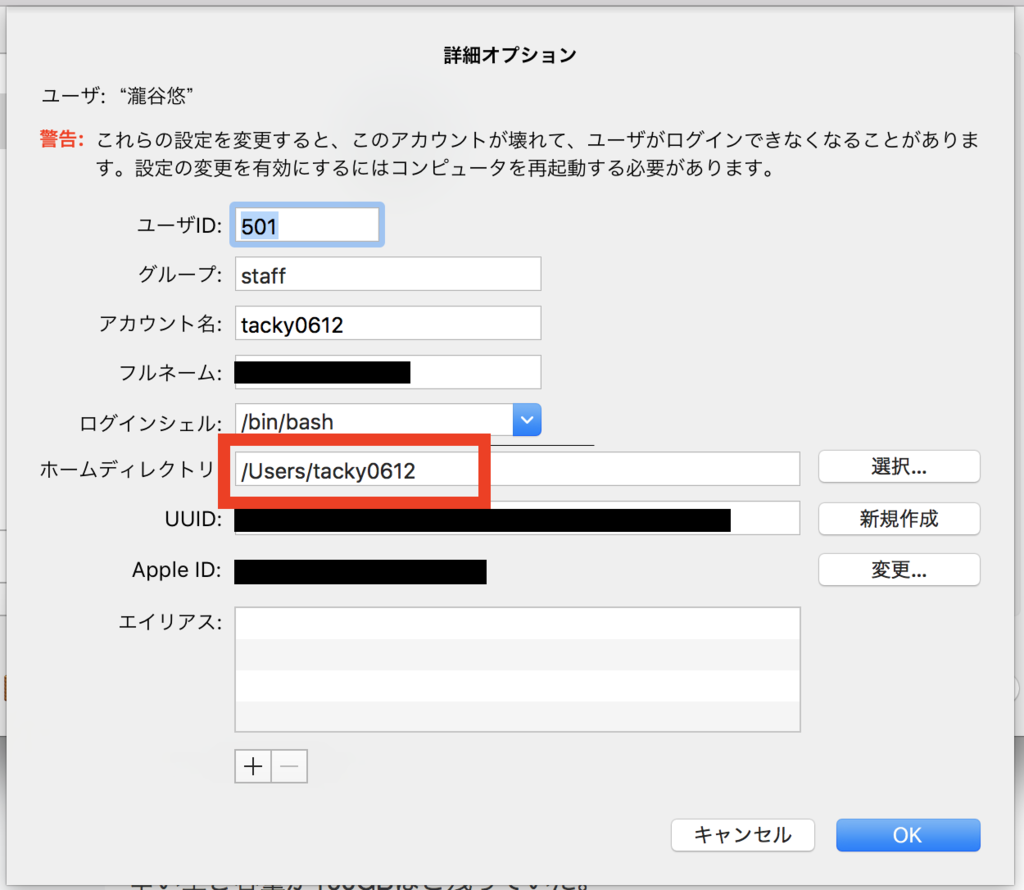This screenshot has height=890, width=1024.
Task: Click the ユーザ: "瀧谷悠" label
Action: coord(117,96)
